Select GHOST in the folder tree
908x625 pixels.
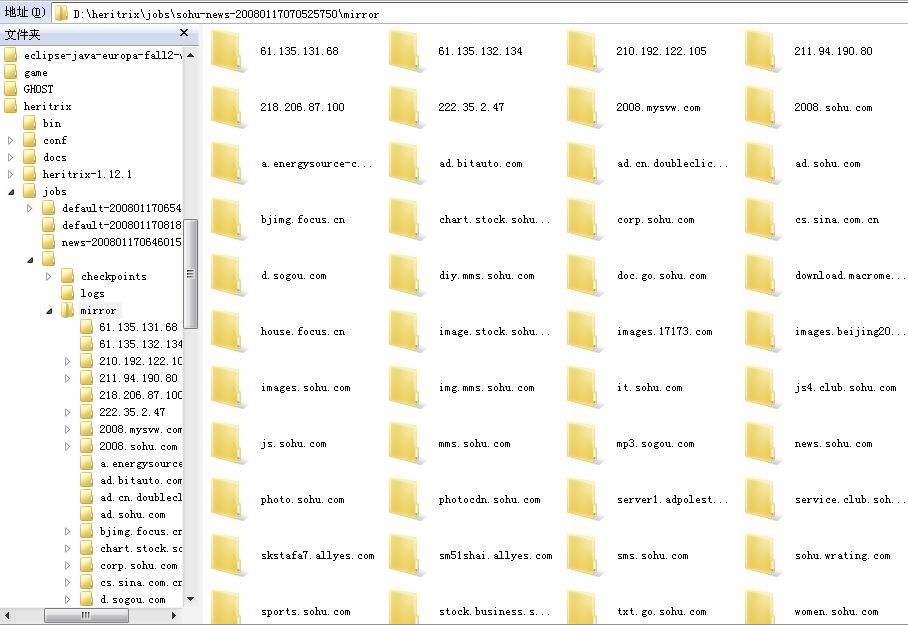(x=38, y=89)
